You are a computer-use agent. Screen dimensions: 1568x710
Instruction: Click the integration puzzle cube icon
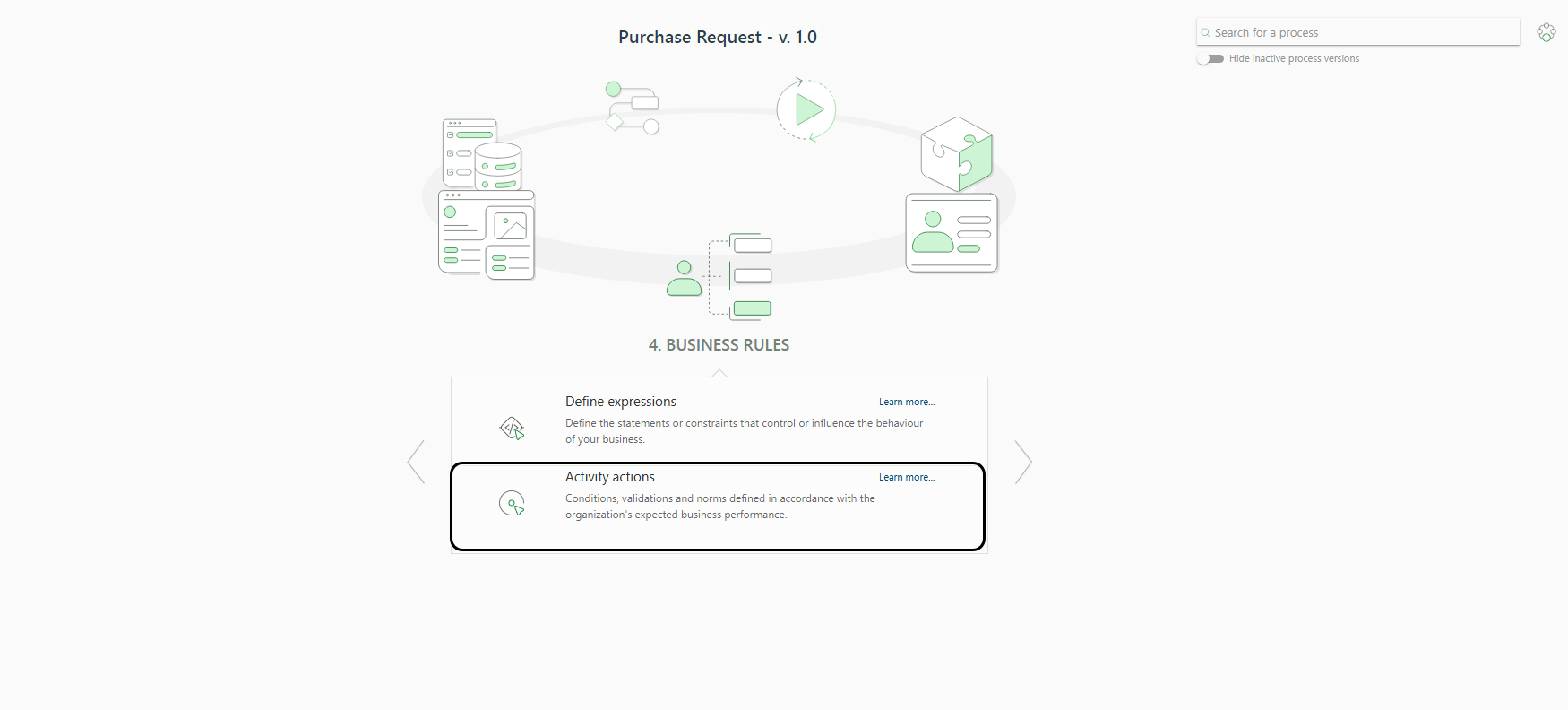pyautogui.click(x=957, y=153)
